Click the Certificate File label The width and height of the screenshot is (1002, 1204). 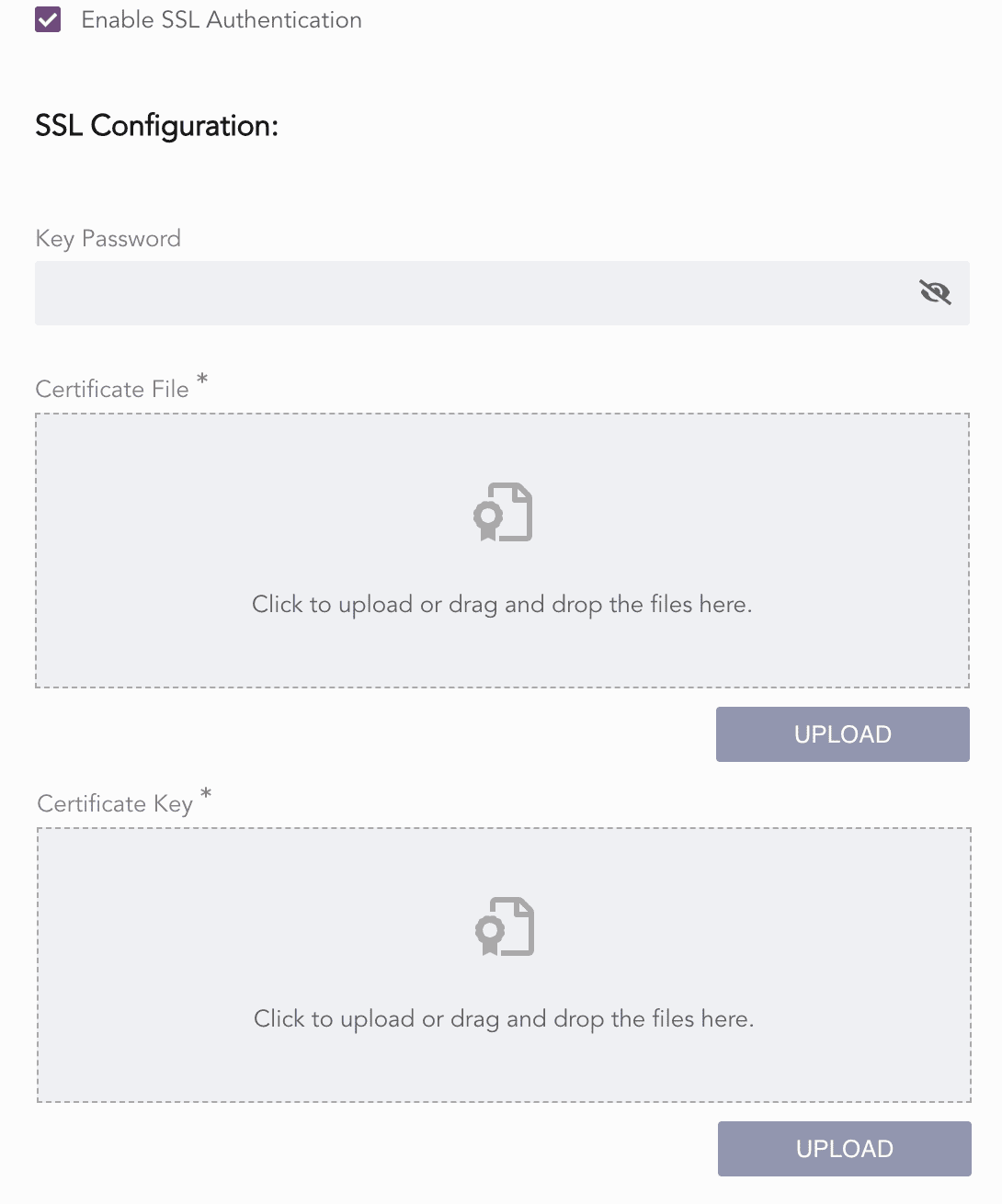112,389
